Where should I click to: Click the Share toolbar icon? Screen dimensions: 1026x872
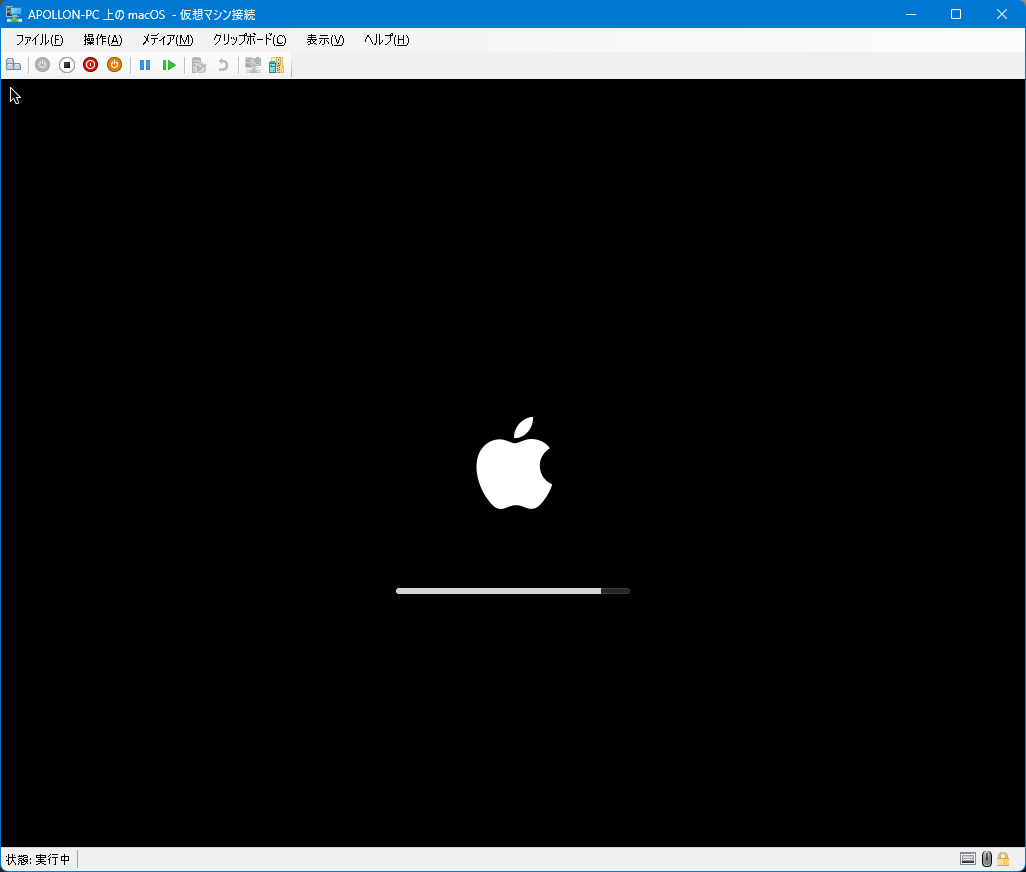[277, 65]
